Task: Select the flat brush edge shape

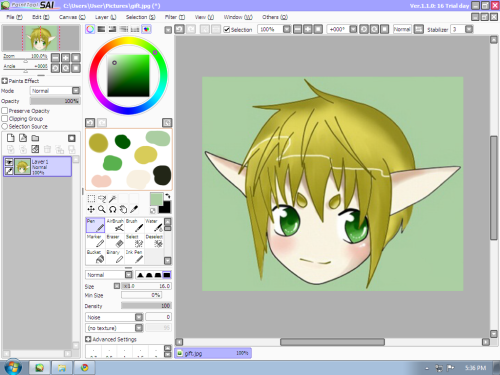Action: point(167,275)
